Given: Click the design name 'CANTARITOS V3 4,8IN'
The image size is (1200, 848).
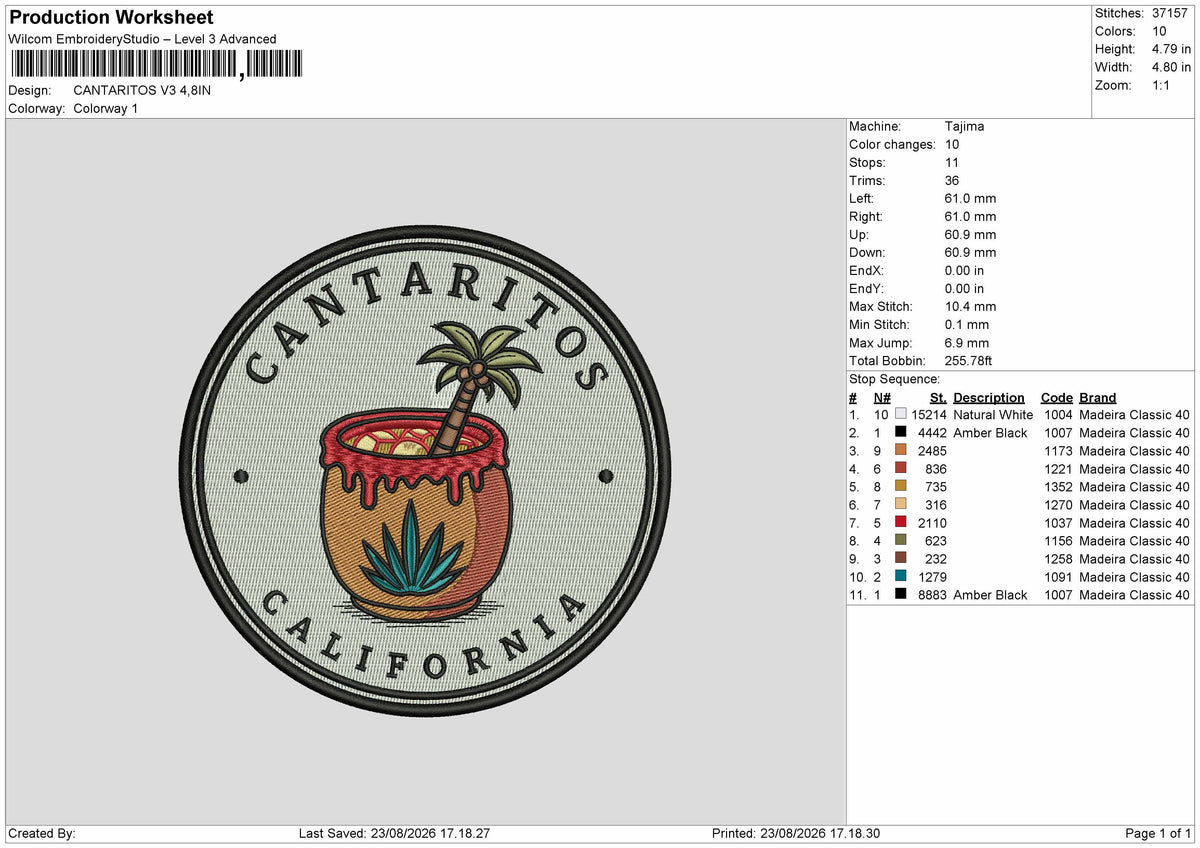Looking at the screenshot, I should point(142,90).
